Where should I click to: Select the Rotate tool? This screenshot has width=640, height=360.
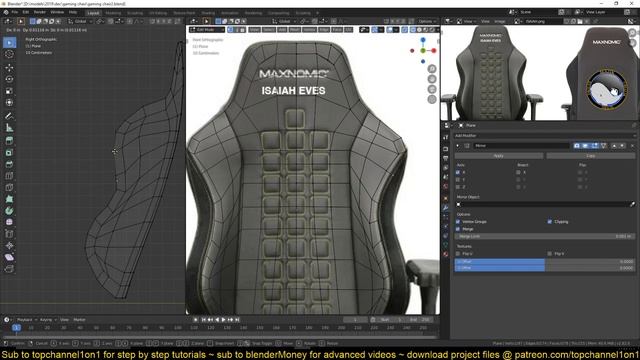click(9, 79)
